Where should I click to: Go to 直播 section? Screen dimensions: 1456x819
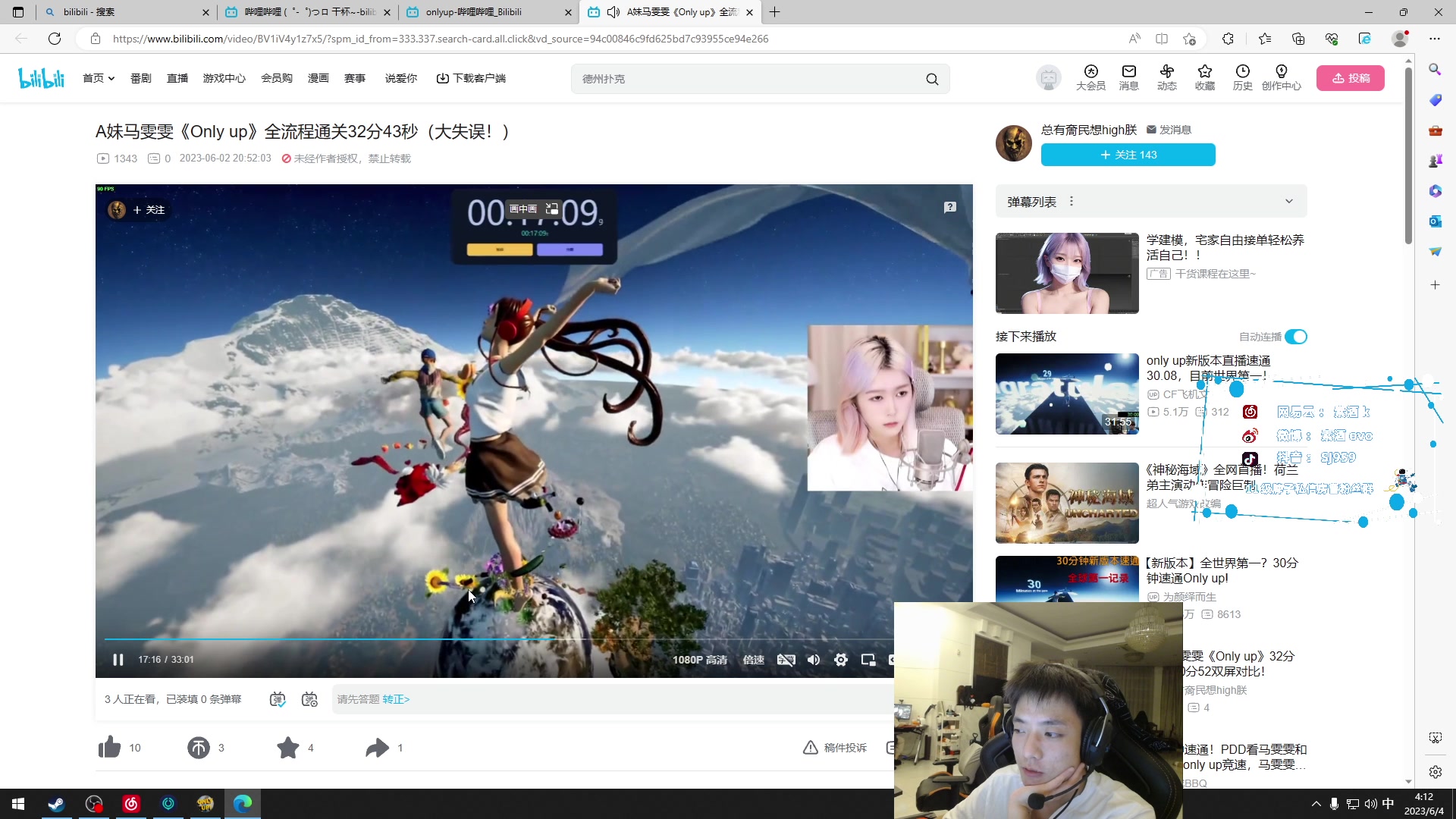pos(177,78)
